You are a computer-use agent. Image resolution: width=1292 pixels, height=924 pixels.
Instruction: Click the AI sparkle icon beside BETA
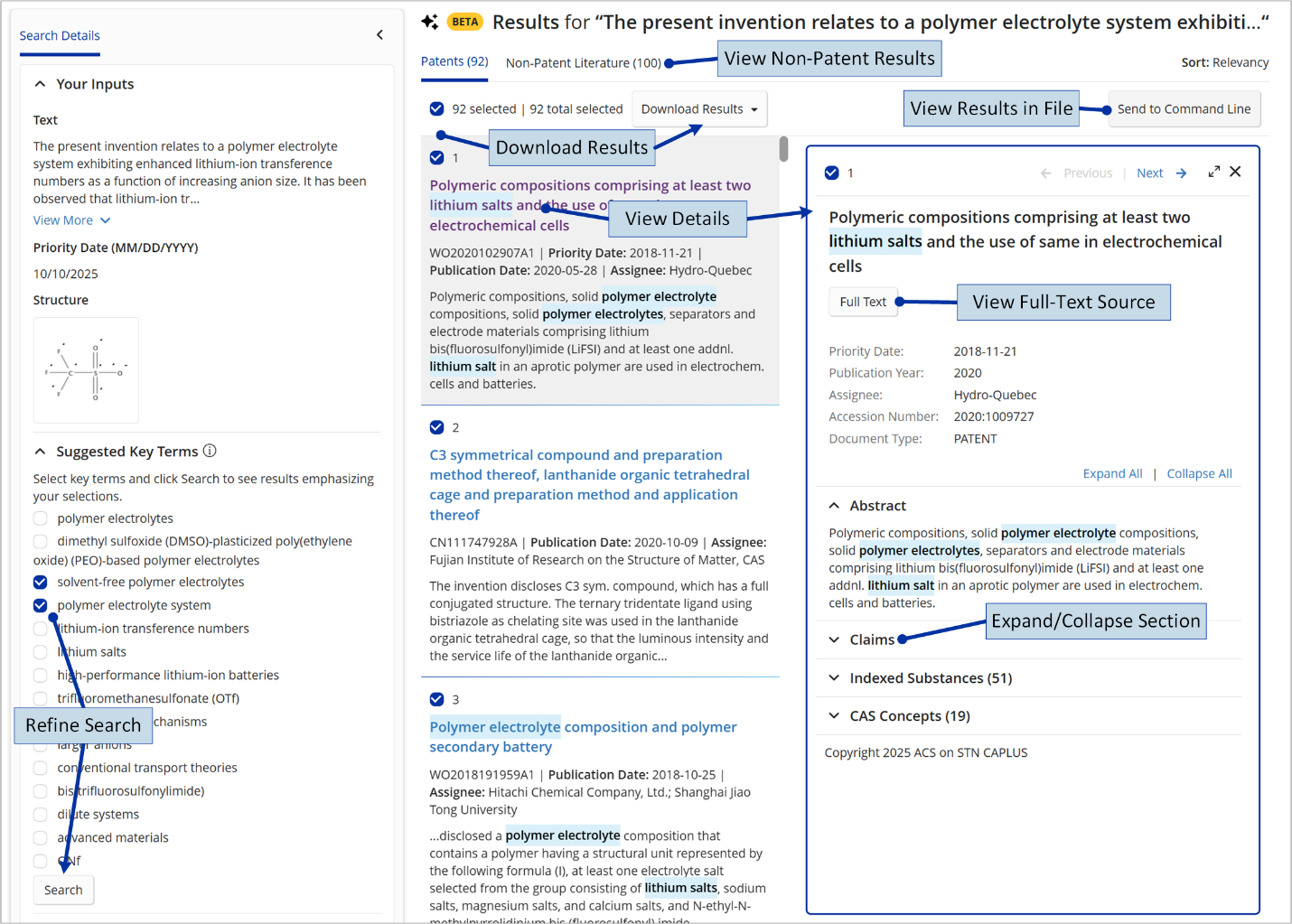tap(430, 22)
